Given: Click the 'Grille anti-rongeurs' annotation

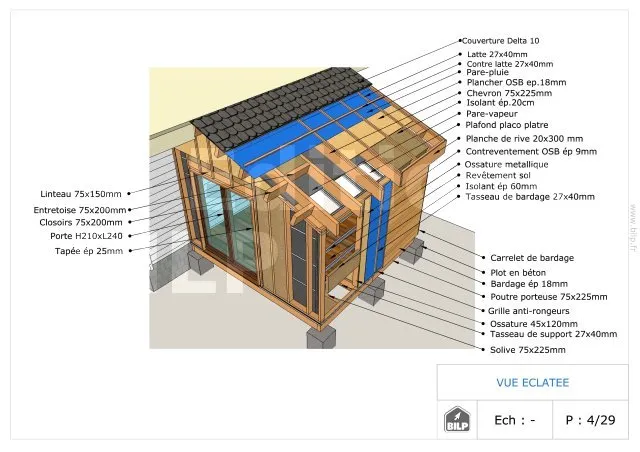Looking at the screenshot, I should [530, 310].
